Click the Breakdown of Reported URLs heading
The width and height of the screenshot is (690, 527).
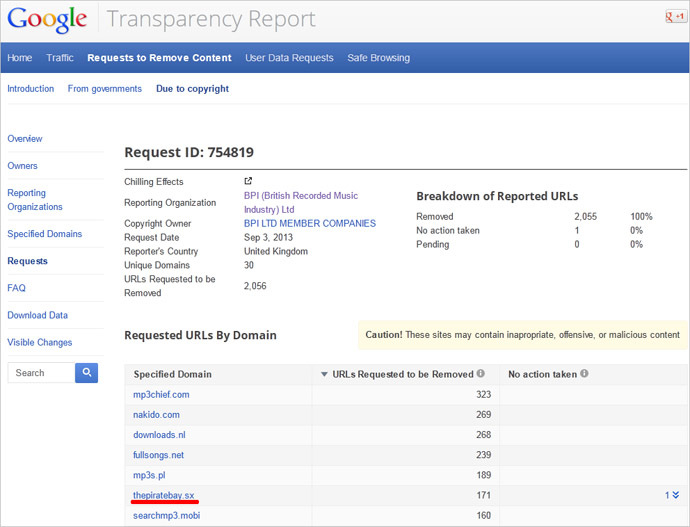(x=497, y=196)
